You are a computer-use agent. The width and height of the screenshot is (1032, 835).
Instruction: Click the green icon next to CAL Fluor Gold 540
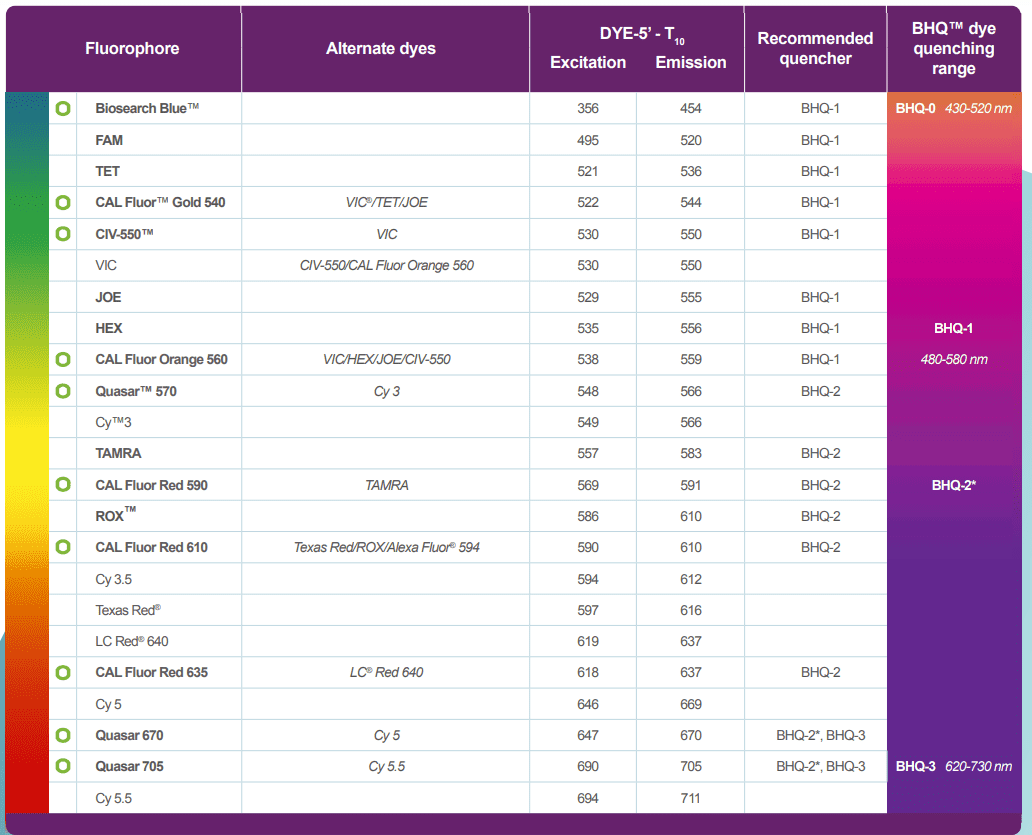63,202
